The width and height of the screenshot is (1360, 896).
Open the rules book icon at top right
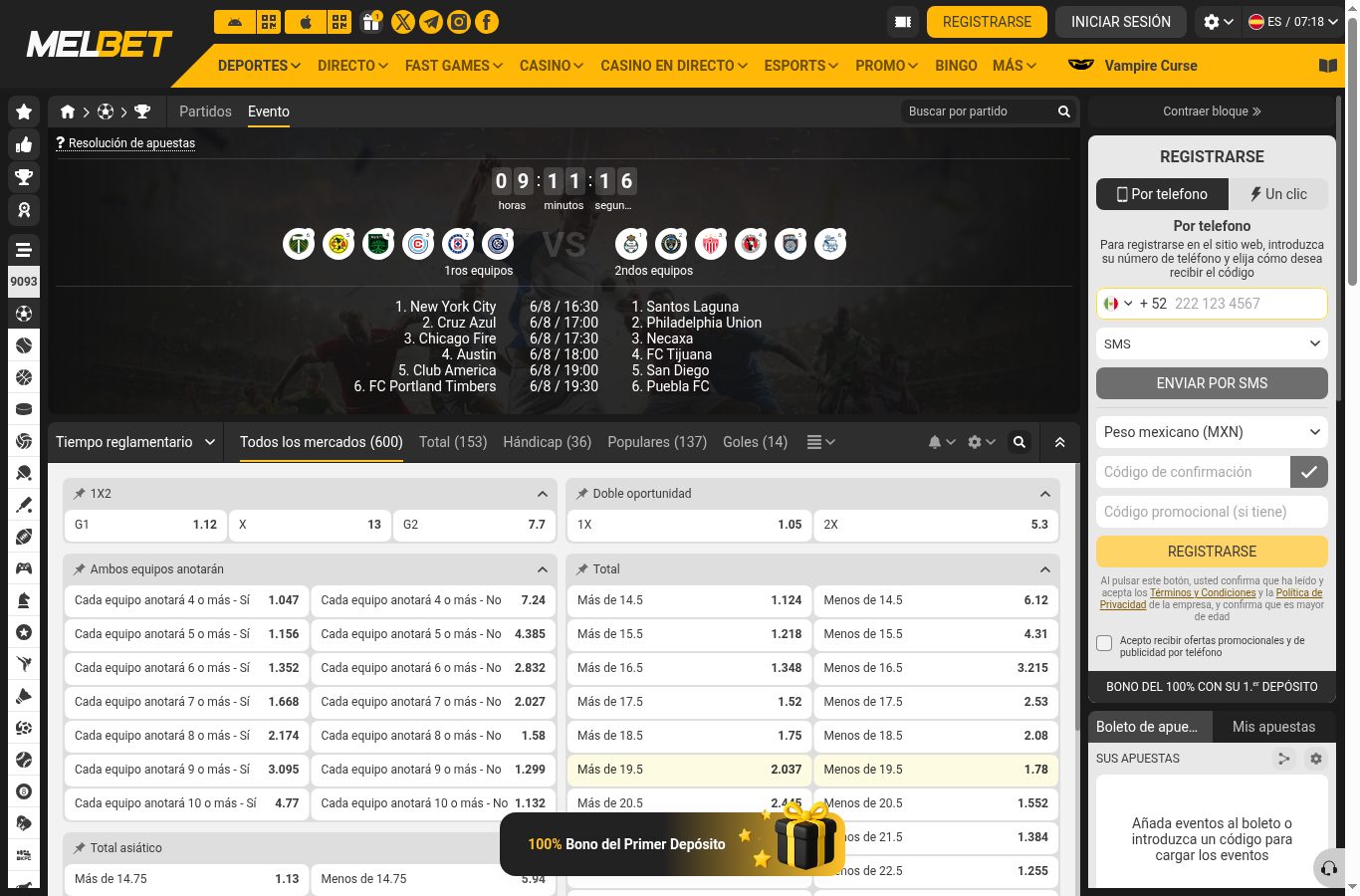1328,66
